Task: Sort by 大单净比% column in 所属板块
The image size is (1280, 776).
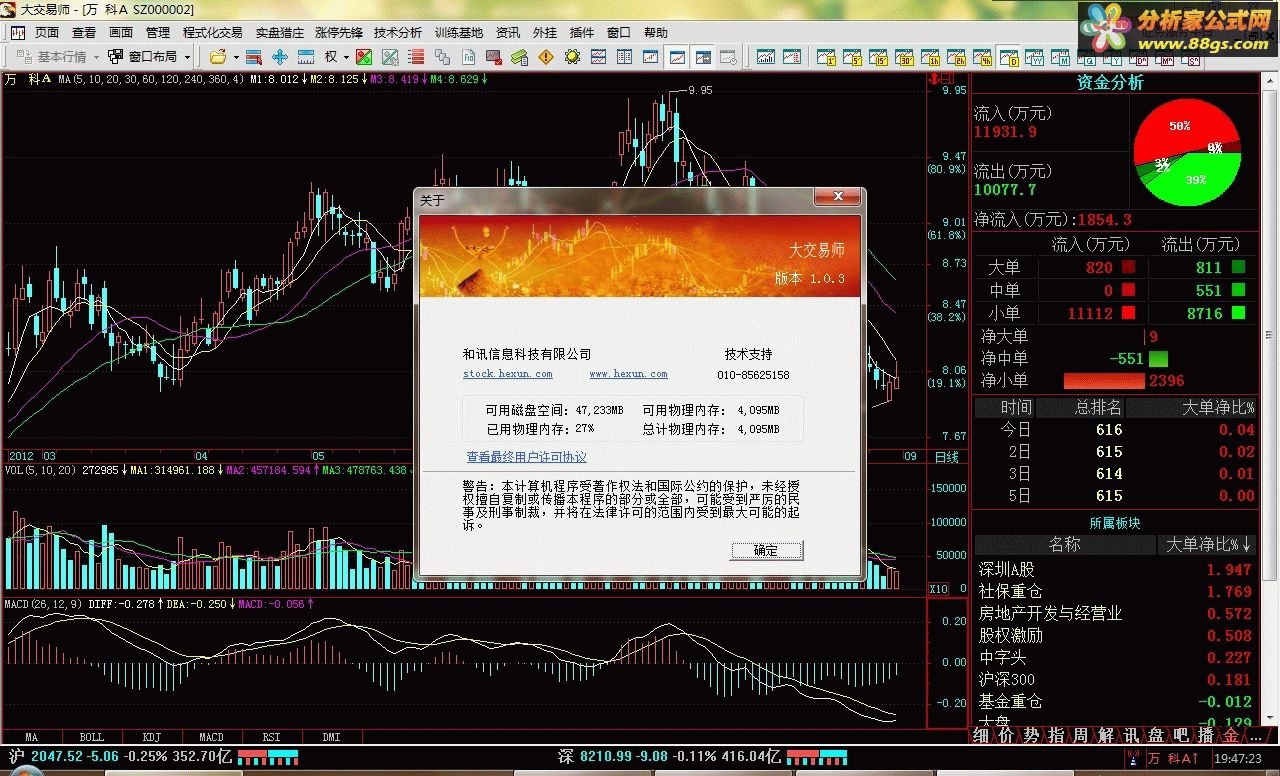Action: point(1209,545)
